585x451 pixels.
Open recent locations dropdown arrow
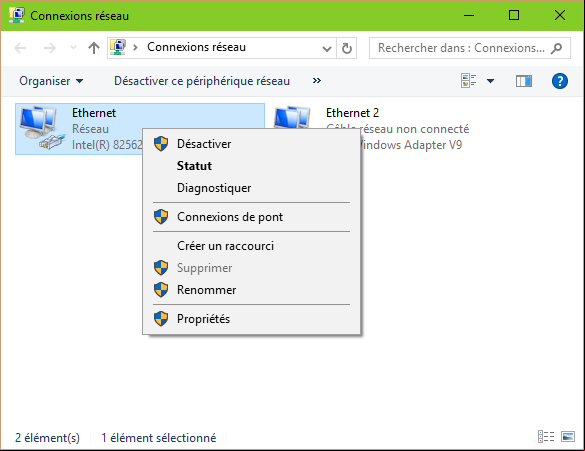[73, 48]
